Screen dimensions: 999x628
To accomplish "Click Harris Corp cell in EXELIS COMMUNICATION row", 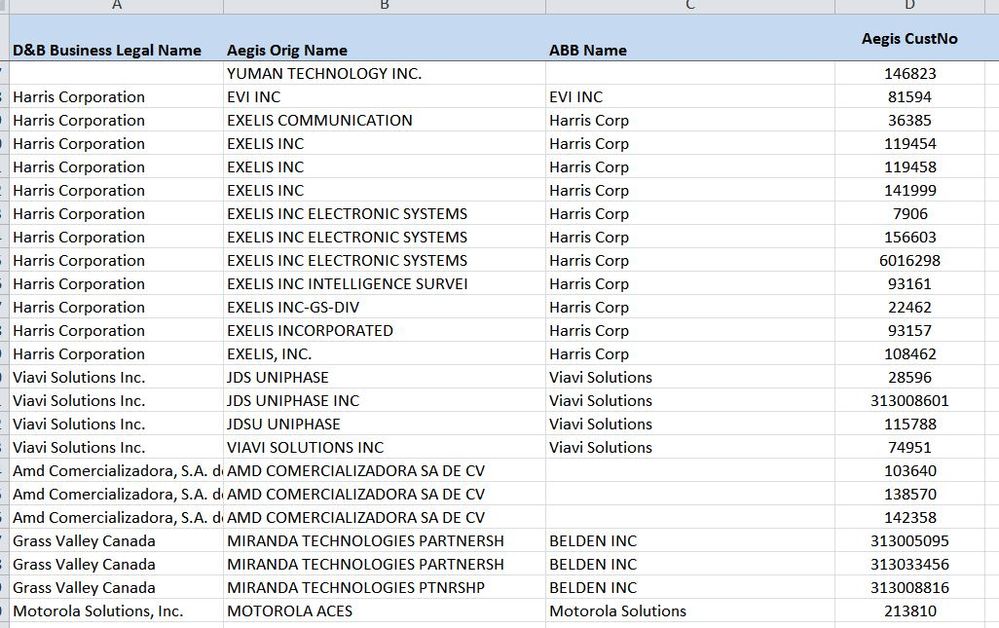I will click(x=690, y=120).
